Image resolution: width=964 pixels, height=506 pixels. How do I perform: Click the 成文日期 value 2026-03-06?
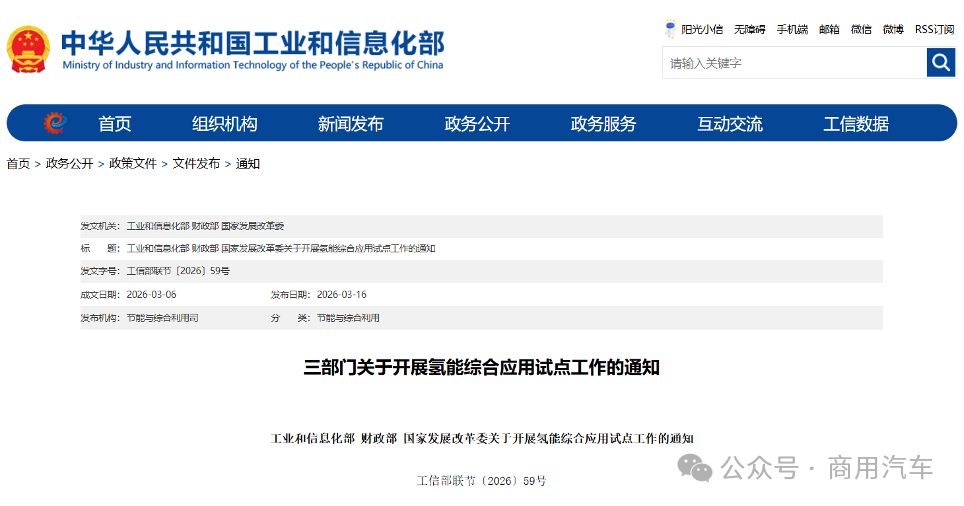click(x=151, y=295)
